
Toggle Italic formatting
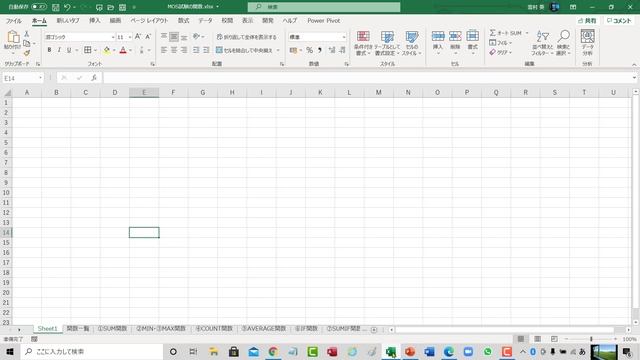click(x=59, y=50)
